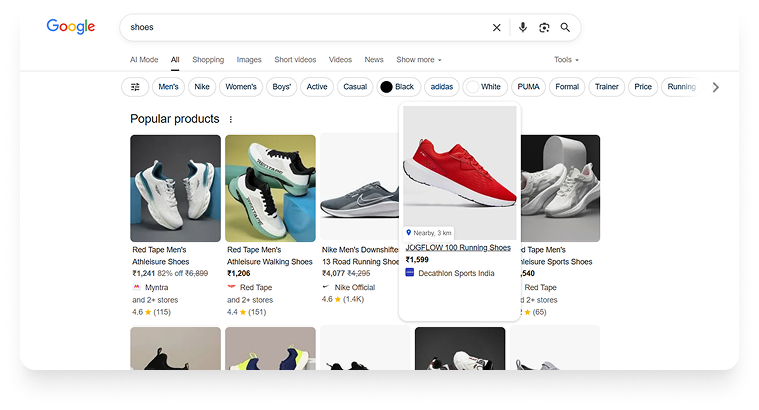Clear the search box with X icon
Viewport: 759px width, 410px height.
(x=497, y=28)
